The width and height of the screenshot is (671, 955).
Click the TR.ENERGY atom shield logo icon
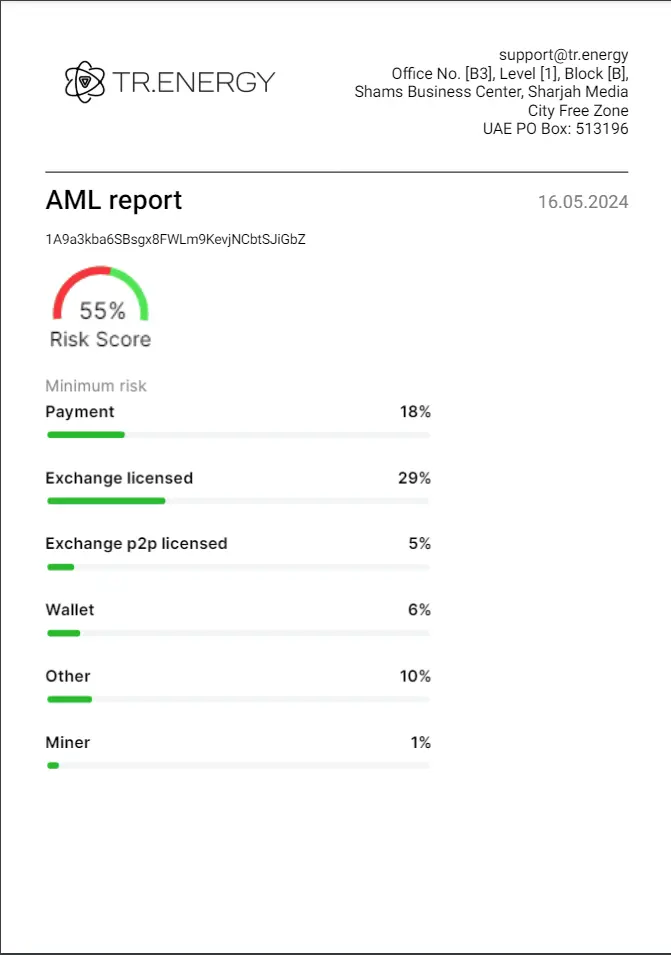(x=84, y=82)
